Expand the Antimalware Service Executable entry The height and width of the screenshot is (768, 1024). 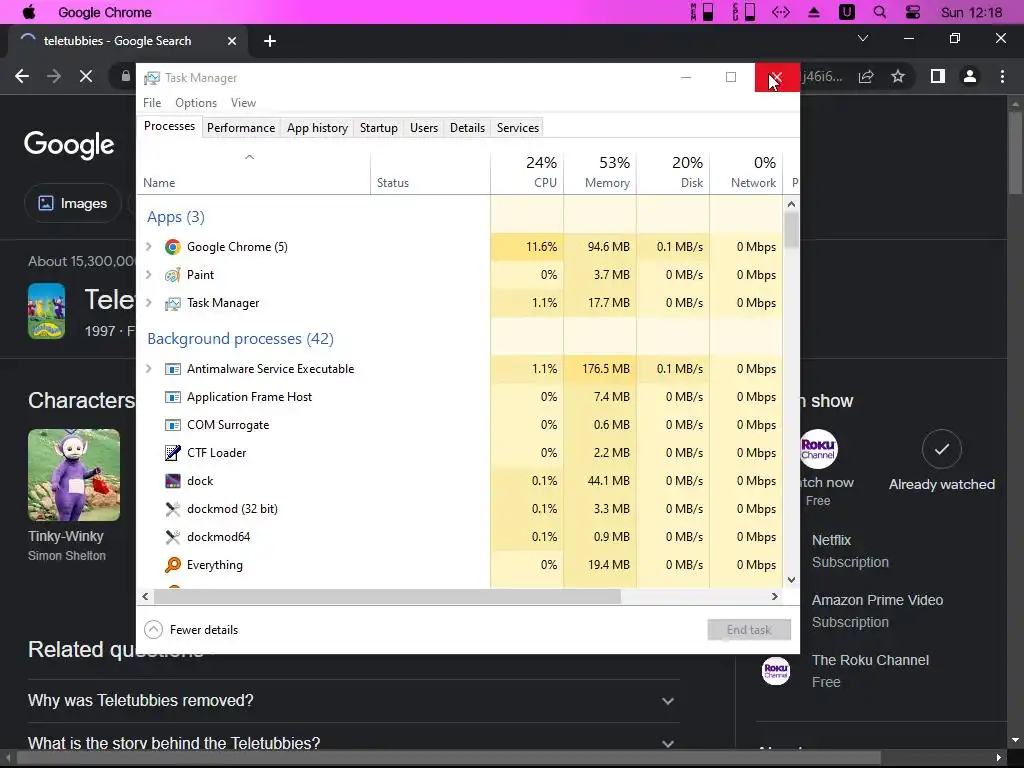149,369
